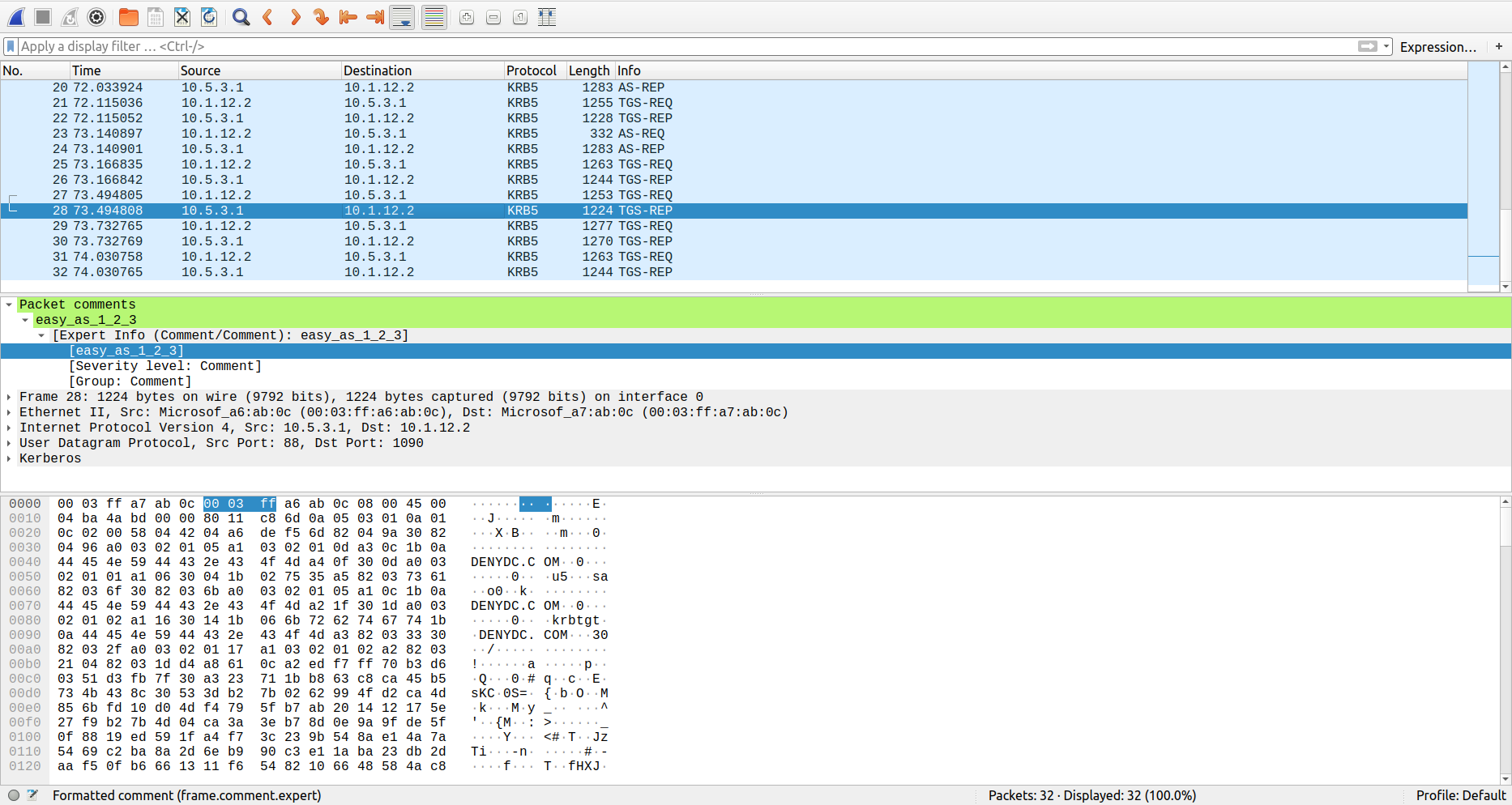Click the packet minimap intelligent scrollbar

pyautogui.click(x=1484, y=176)
